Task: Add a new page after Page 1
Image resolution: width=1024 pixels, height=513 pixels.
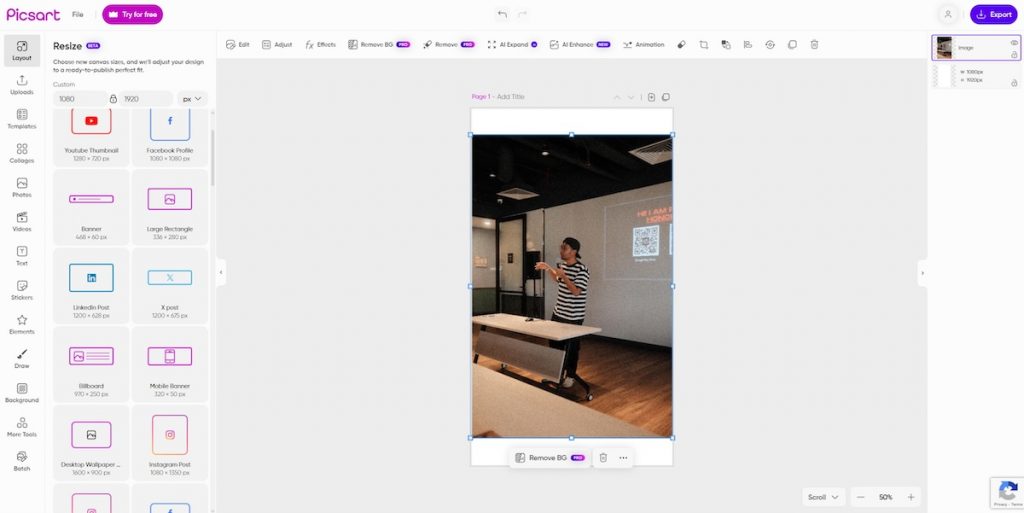Action: pyautogui.click(x=651, y=97)
